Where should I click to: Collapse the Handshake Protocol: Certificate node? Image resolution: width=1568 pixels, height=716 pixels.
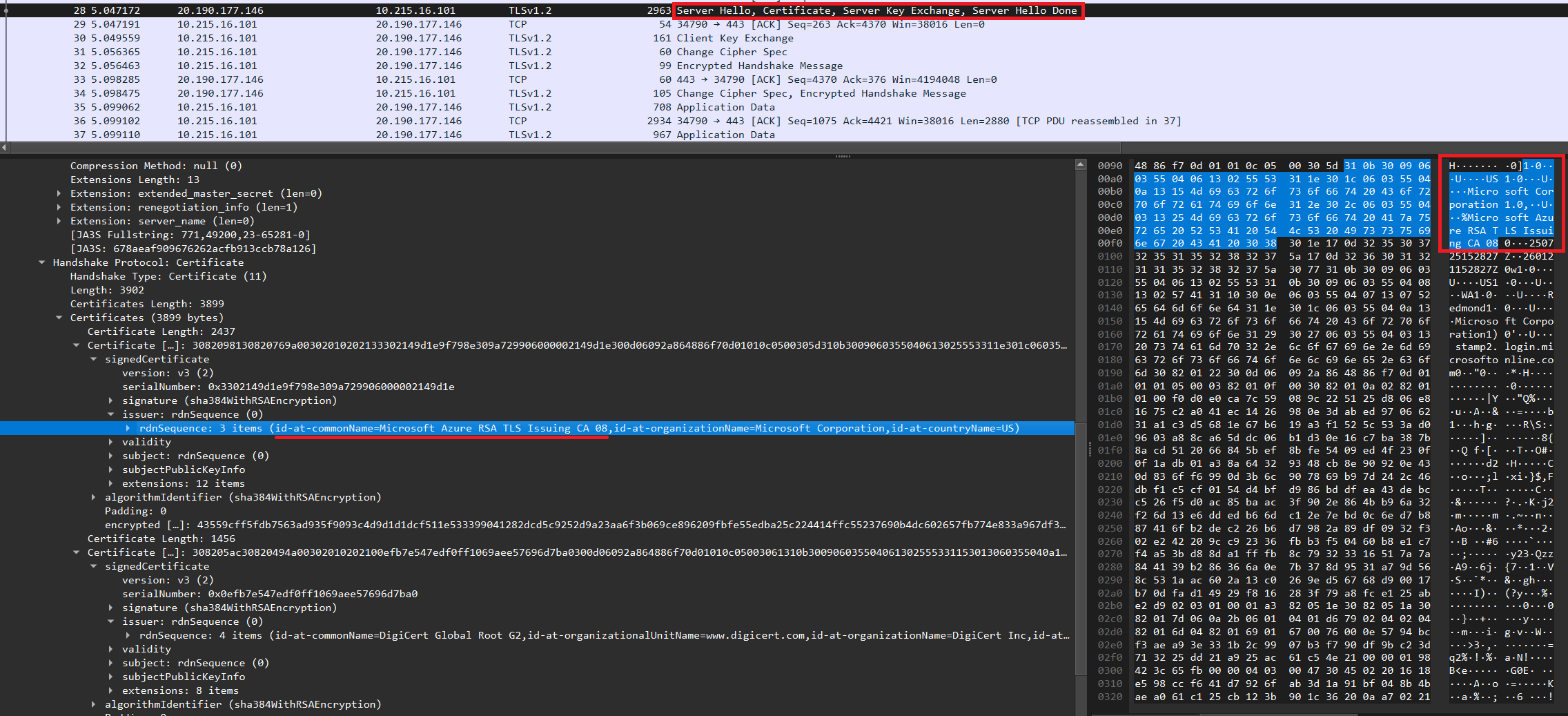click(42, 262)
